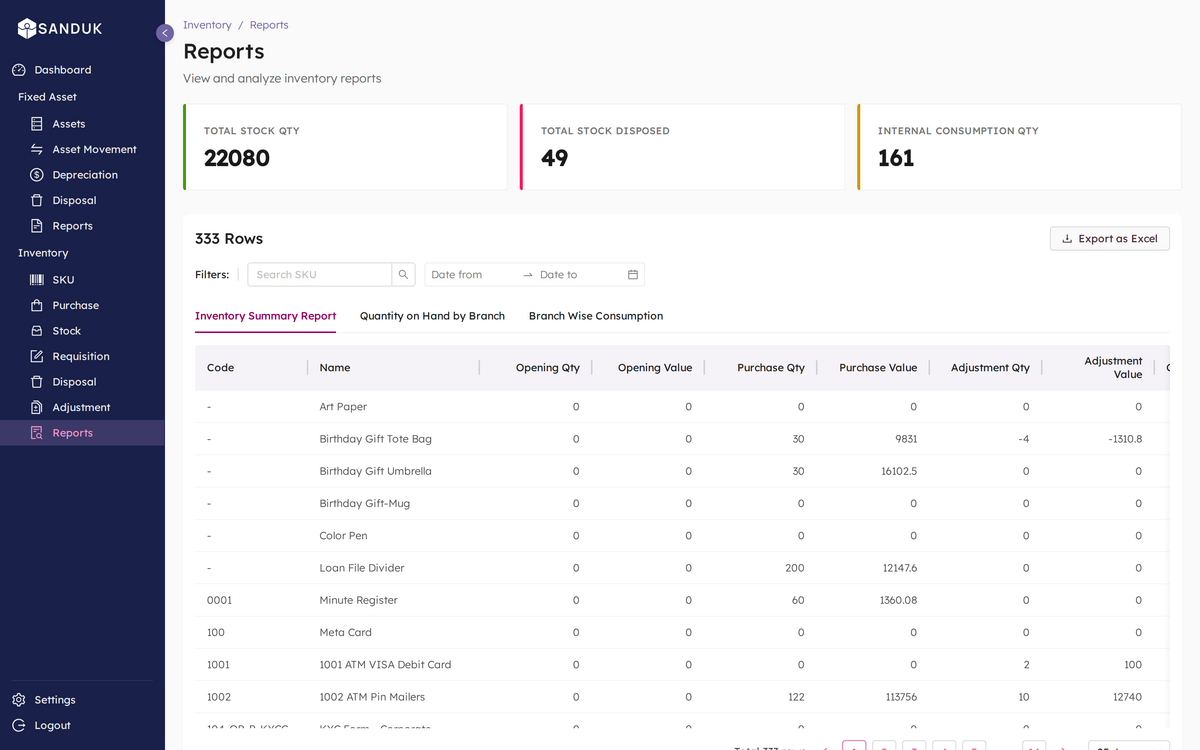This screenshot has width=1200, height=750.
Task: Click the purchase value 113756
Action: tap(900, 697)
